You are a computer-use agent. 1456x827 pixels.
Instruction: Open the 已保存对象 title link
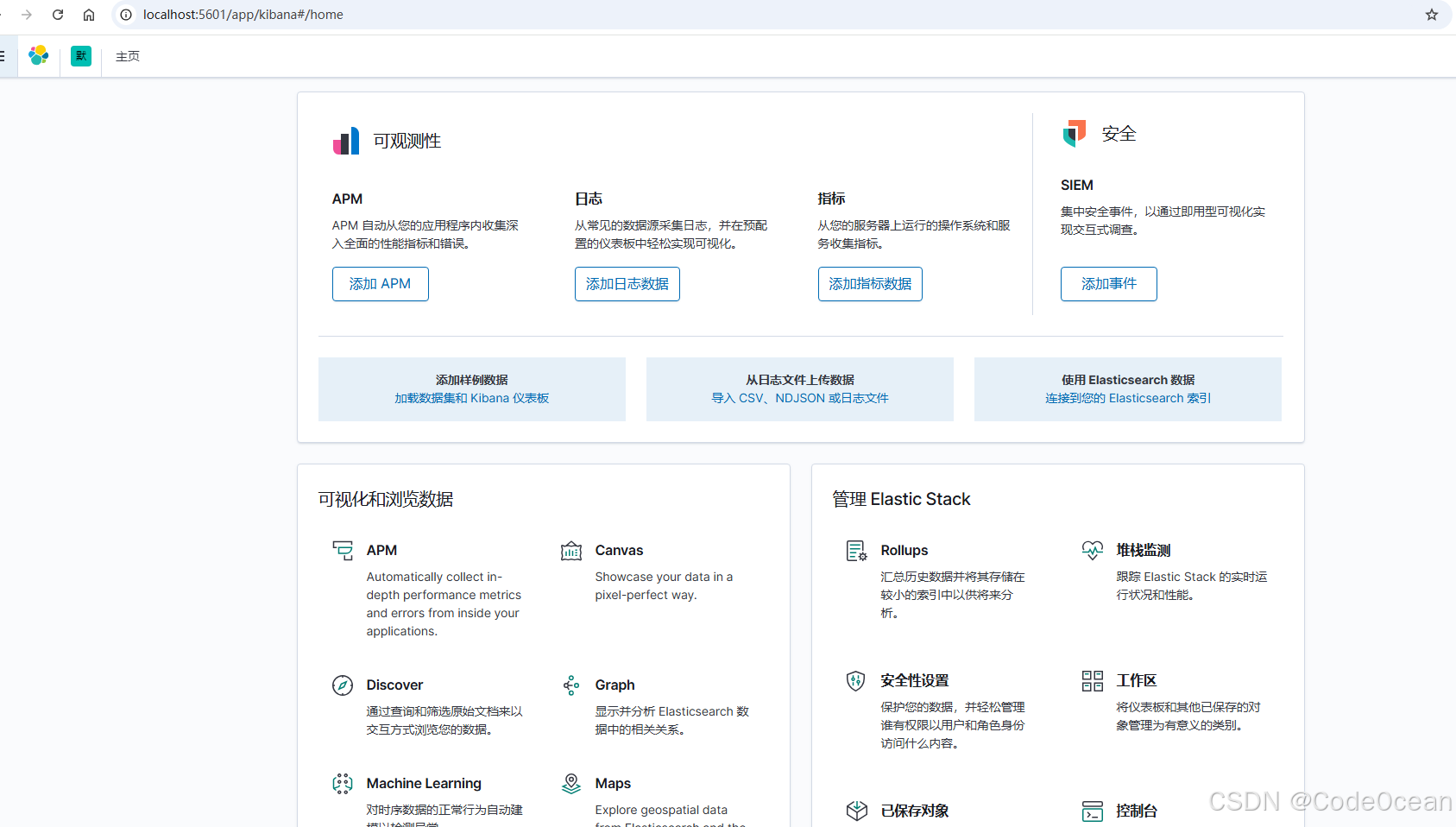pos(915,811)
